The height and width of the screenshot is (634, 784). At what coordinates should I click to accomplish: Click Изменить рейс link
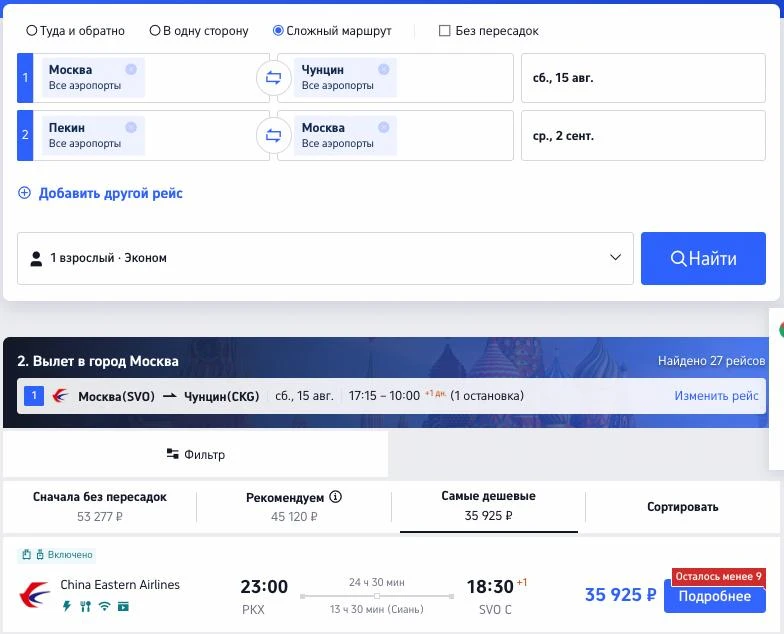(x=716, y=396)
